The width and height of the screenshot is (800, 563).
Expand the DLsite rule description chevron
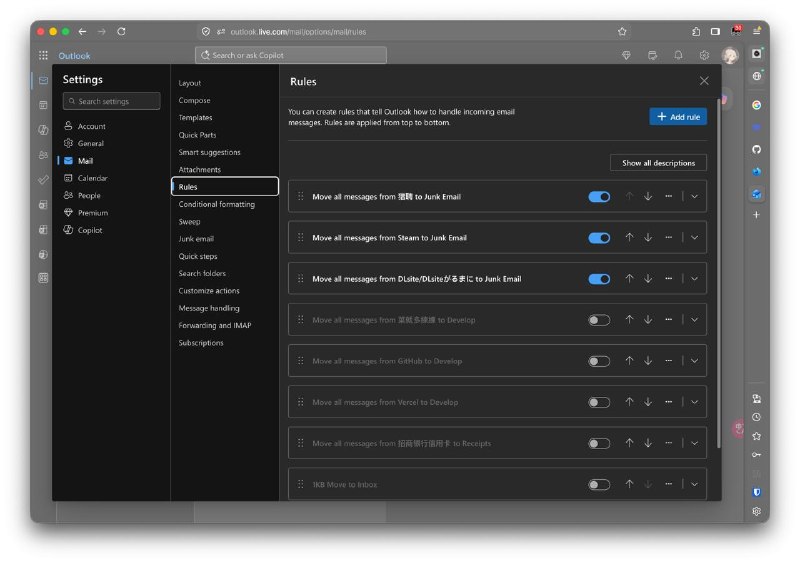[694, 279]
